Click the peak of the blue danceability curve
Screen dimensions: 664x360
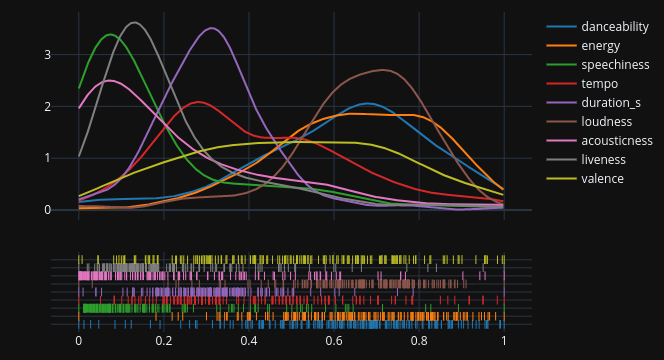[x=367, y=103]
